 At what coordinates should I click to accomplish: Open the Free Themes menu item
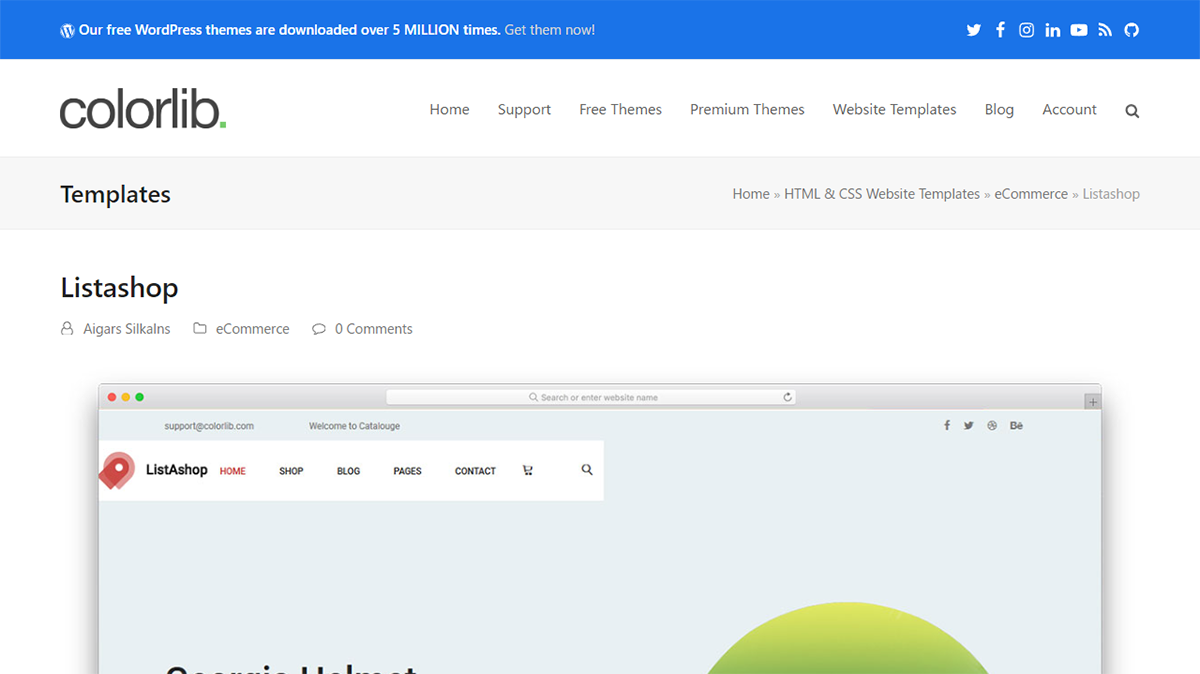(x=620, y=110)
